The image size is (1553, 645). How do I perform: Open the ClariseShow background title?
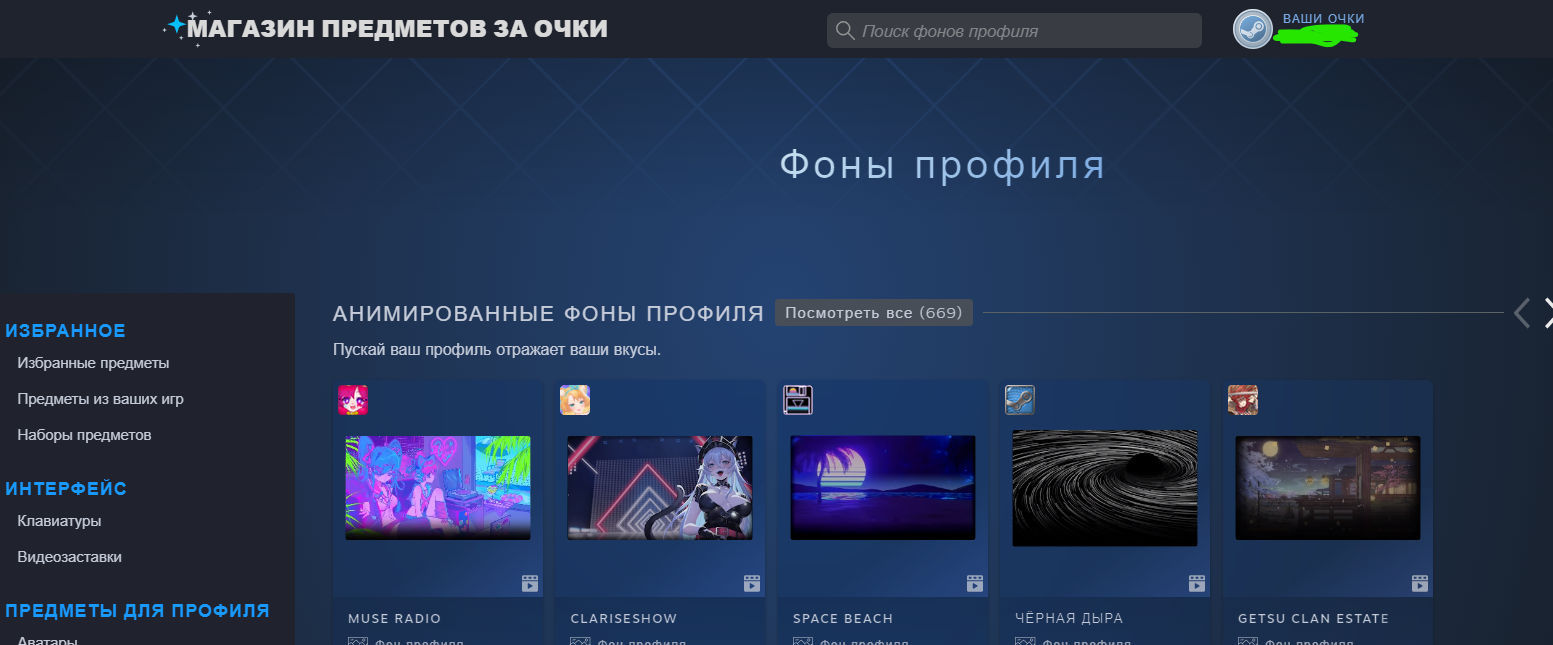(623, 618)
